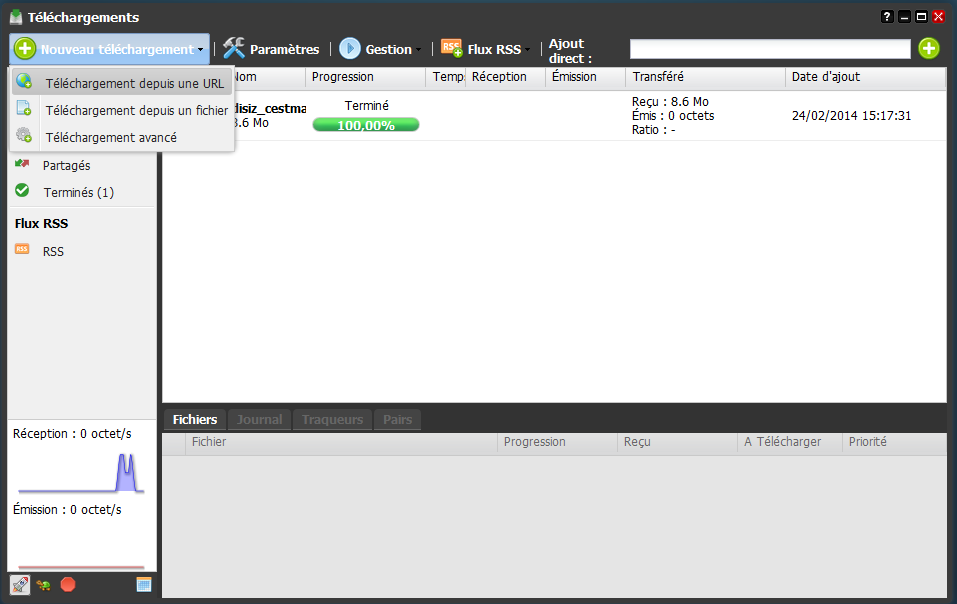Click the Flux RSS sidebar heading
957x604 pixels.
(42, 223)
